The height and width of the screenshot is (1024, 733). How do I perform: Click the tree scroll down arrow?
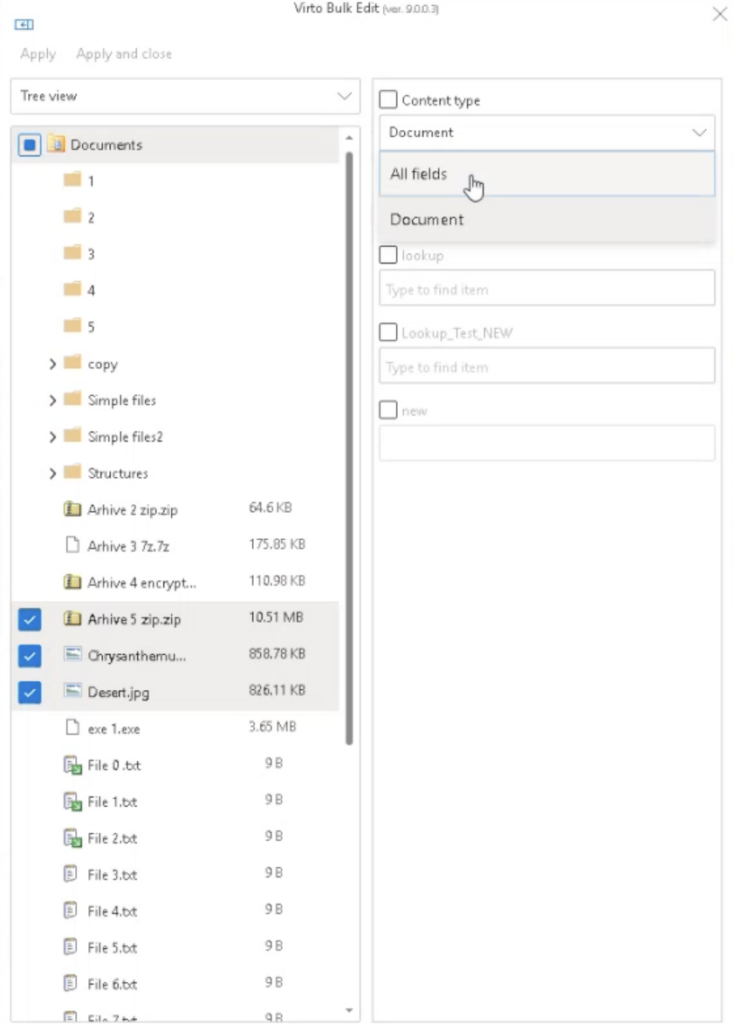(x=349, y=1011)
